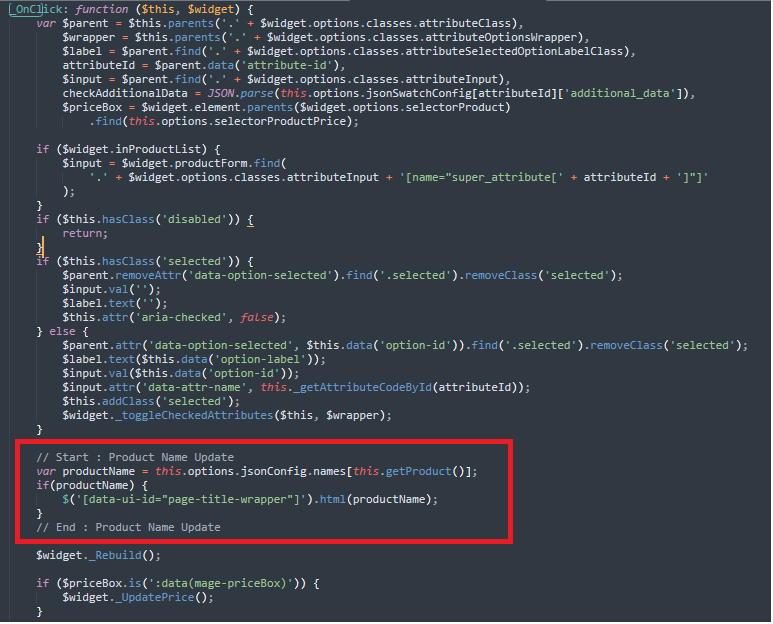Image resolution: width=773 pixels, height=624 pixels.
Task: Click the 'page-title-wrapper' selector string
Action: click(x=230, y=499)
